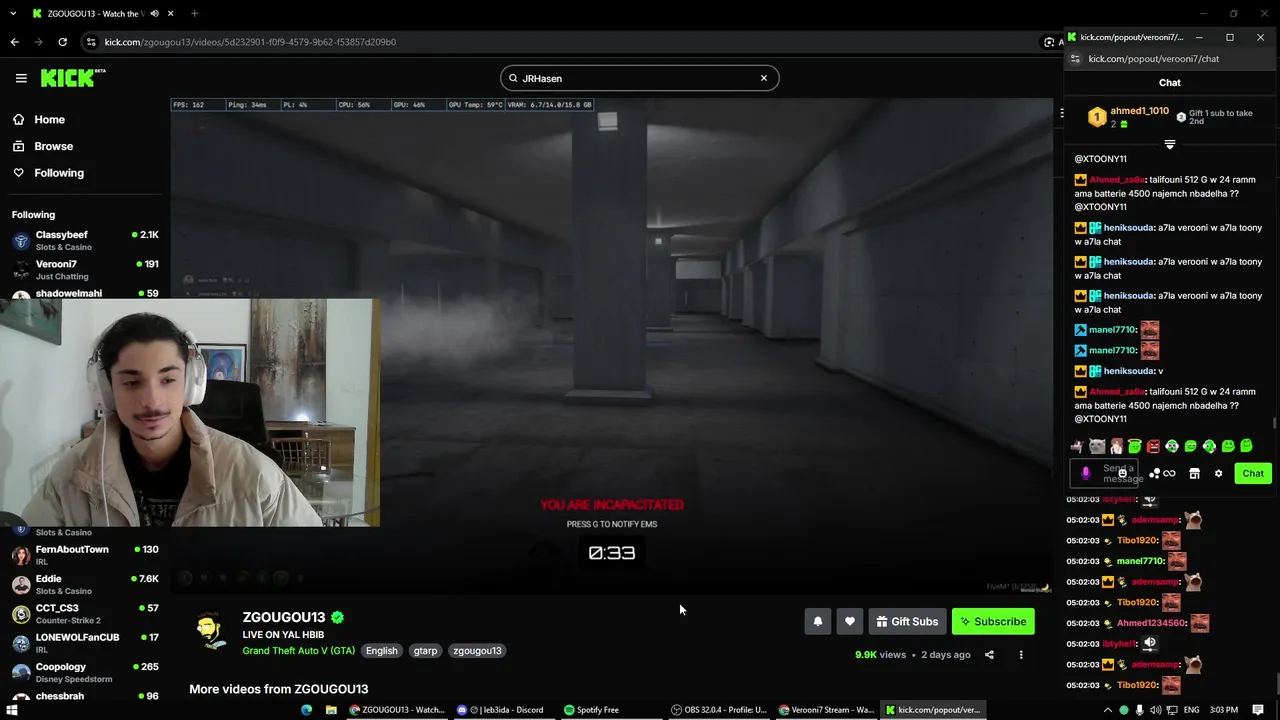Click the ZGOUGOU13 channel avatar
This screenshot has width=1280, height=720.
pyautogui.click(x=210, y=632)
